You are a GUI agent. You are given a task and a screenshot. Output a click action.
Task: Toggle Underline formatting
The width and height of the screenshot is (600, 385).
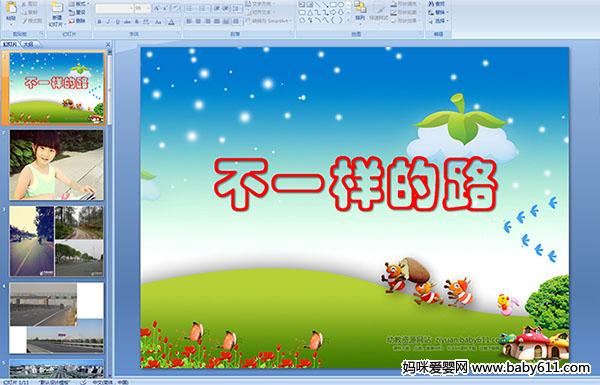click(x=117, y=22)
